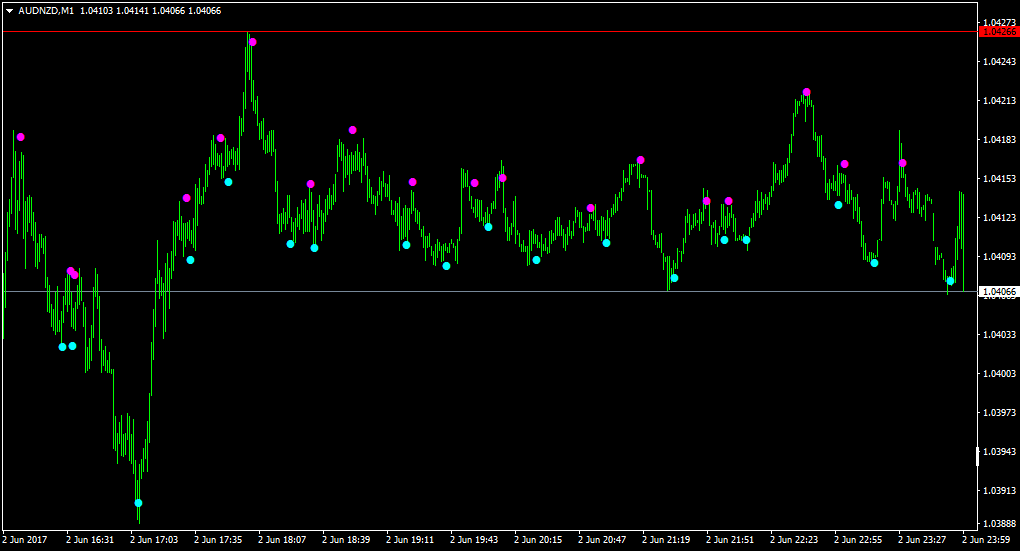Click price scale value 1.03943

tap(999, 451)
